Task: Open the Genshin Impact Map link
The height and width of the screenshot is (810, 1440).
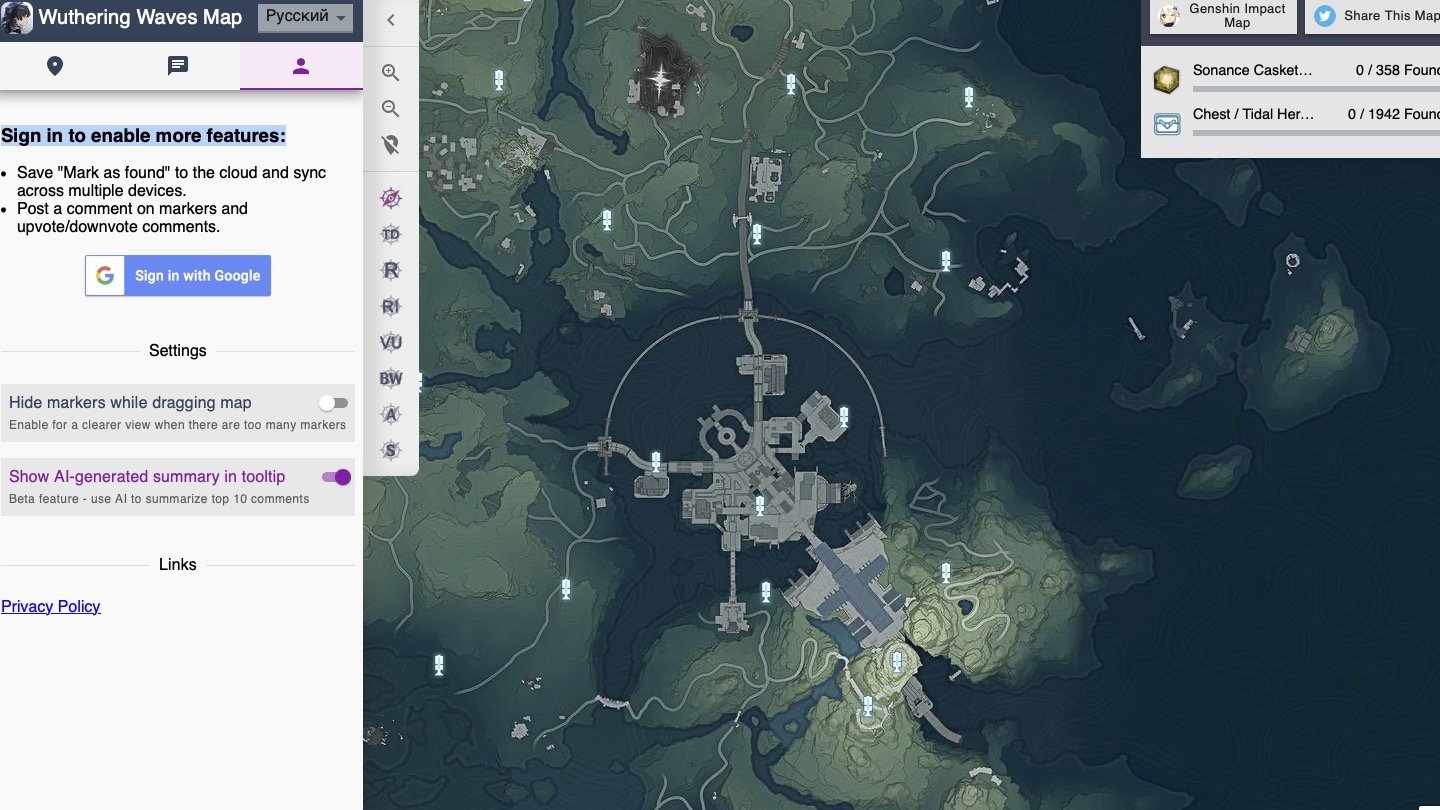Action: pos(1223,16)
